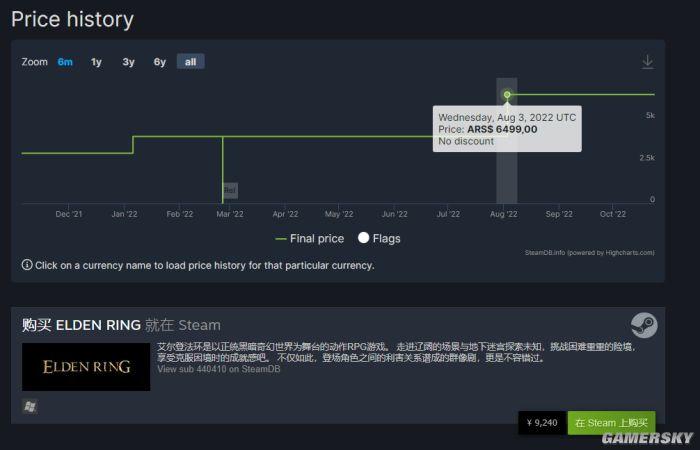
Task: Click the release flag on the chart
Action: (x=230, y=190)
